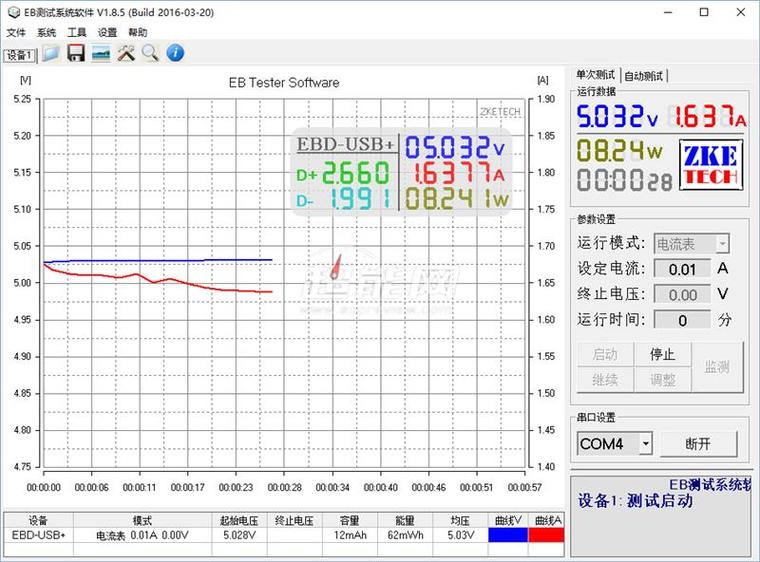Click the 起始电压 column header
This screenshot has width=760, height=562.
[x=239, y=520]
